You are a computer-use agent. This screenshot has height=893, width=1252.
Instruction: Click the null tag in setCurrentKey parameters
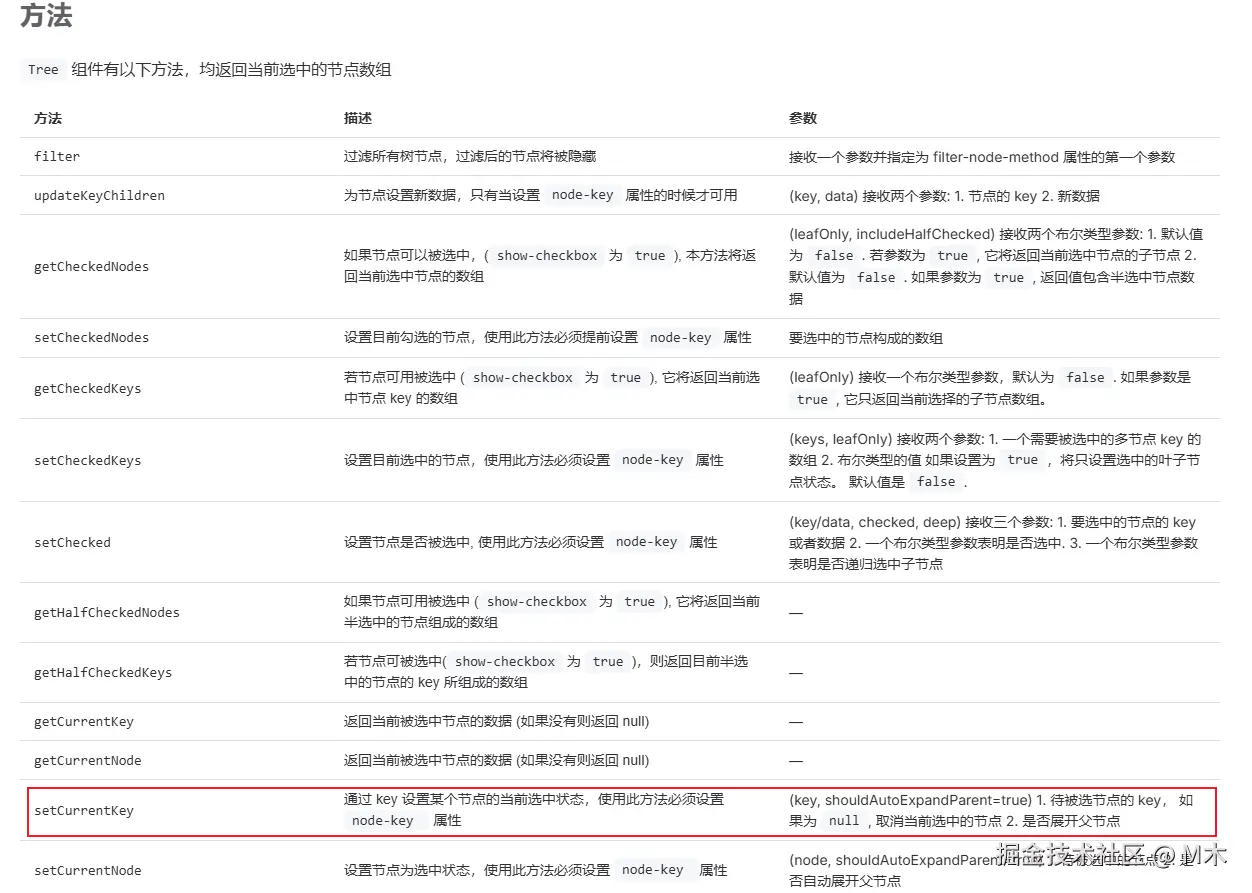[844, 820]
